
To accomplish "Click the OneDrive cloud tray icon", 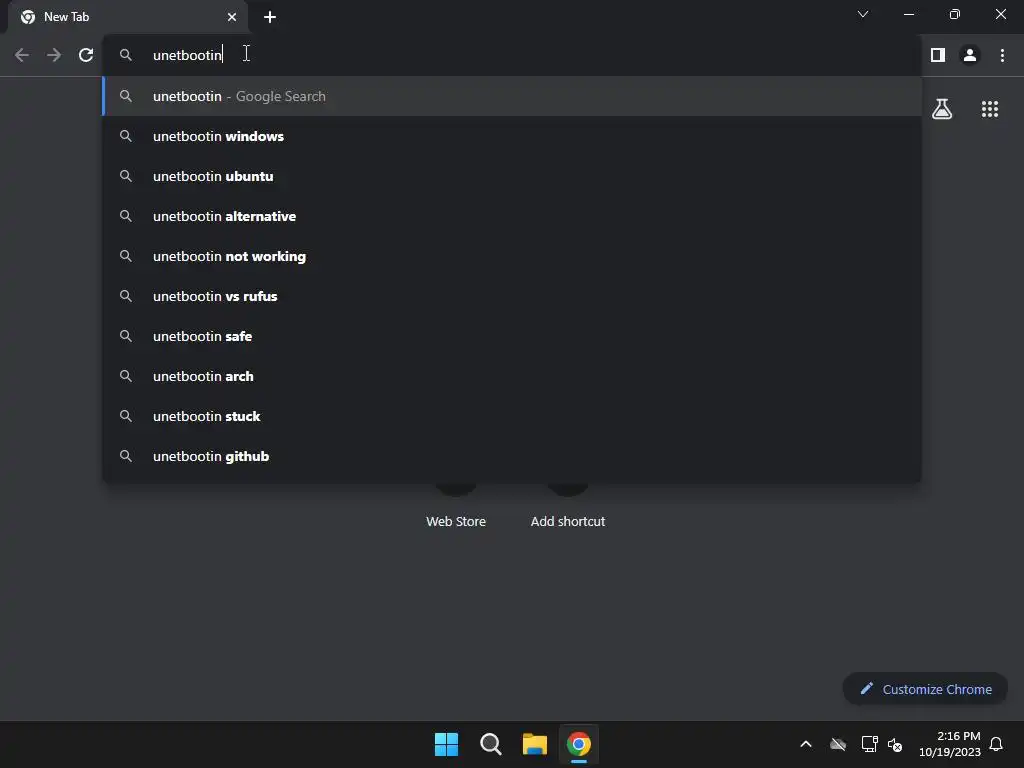I will coord(838,744).
